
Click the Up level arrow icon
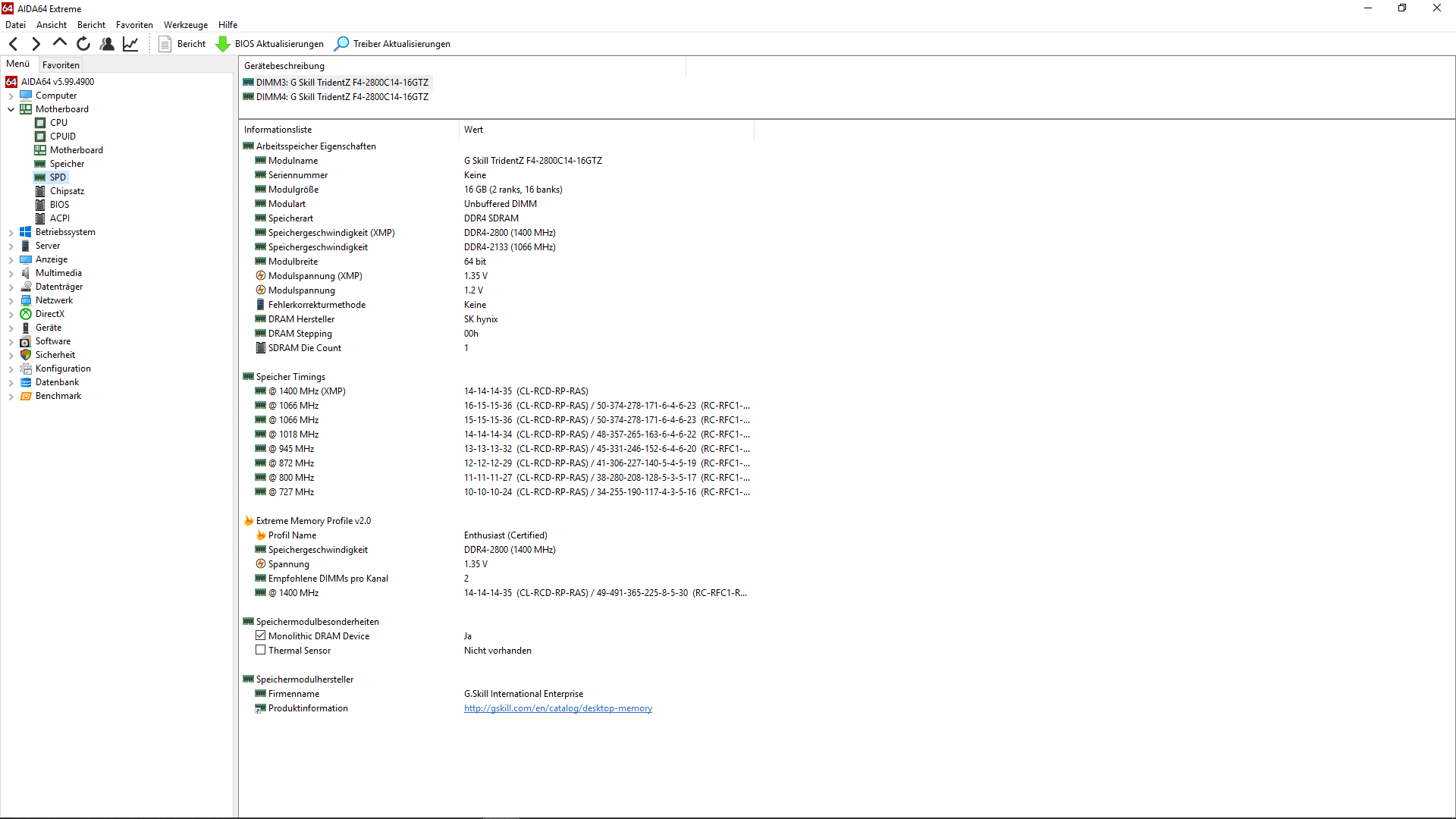point(59,43)
